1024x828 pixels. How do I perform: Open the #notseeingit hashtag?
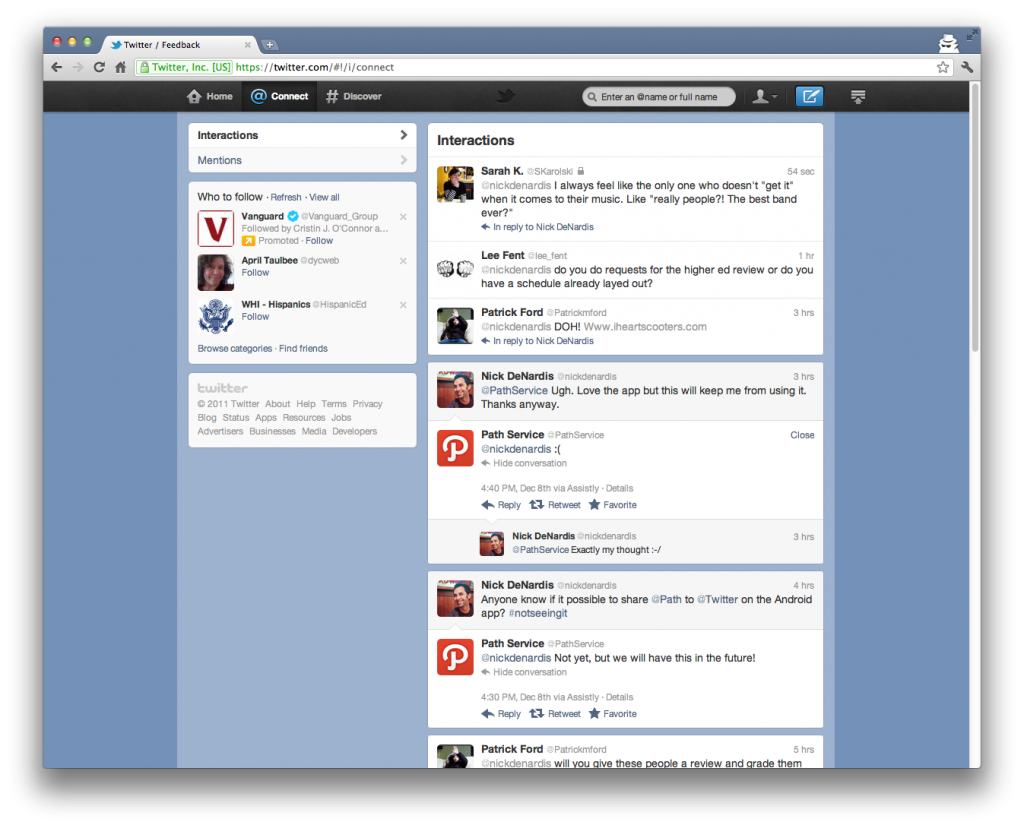coord(537,614)
